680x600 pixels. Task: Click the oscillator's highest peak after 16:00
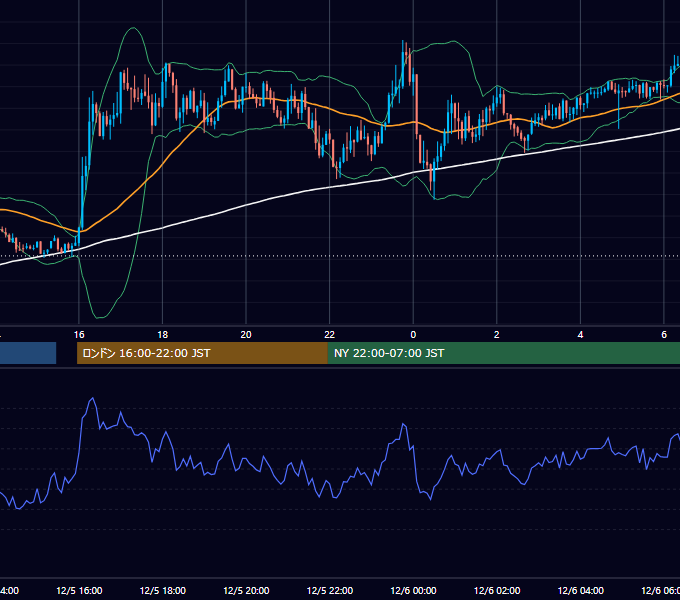click(x=92, y=398)
